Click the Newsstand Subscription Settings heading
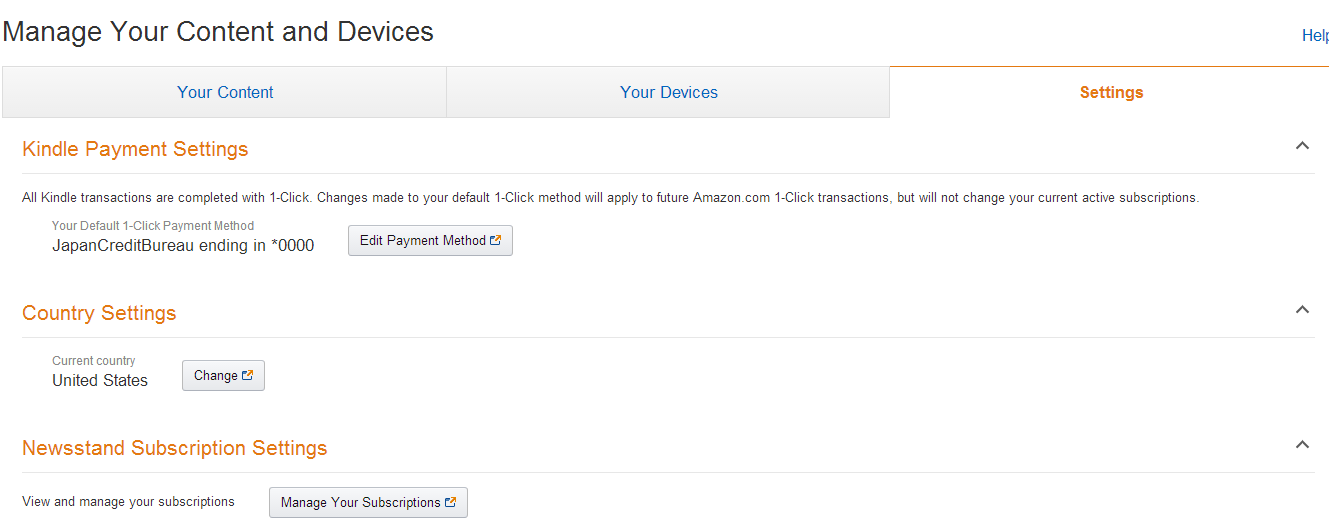This screenshot has width=1329, height=527. (x=175, y=448)
